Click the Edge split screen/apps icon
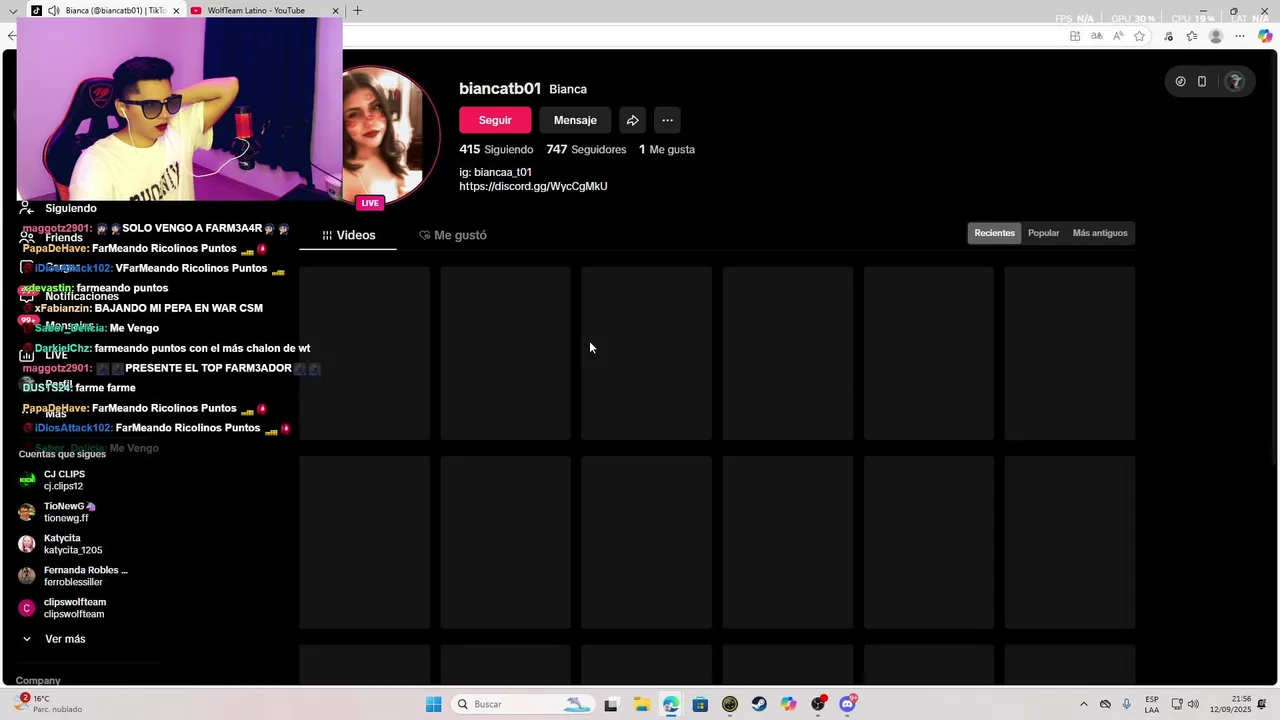The image size is (1280, 720). click(1075, 36)
